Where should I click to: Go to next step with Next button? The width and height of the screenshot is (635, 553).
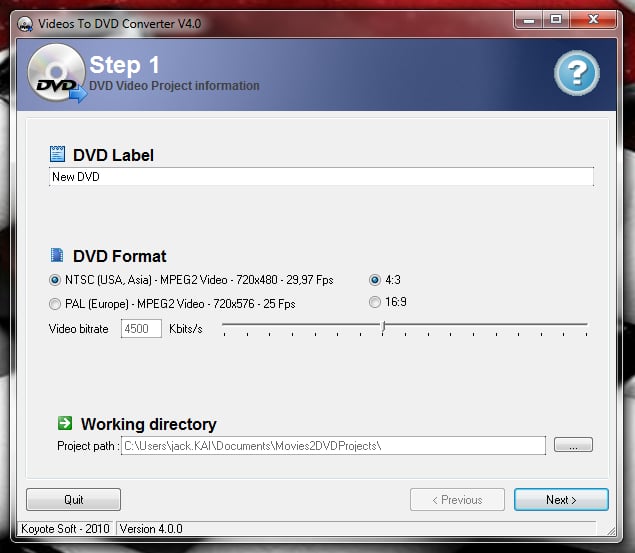pos(561,500)
